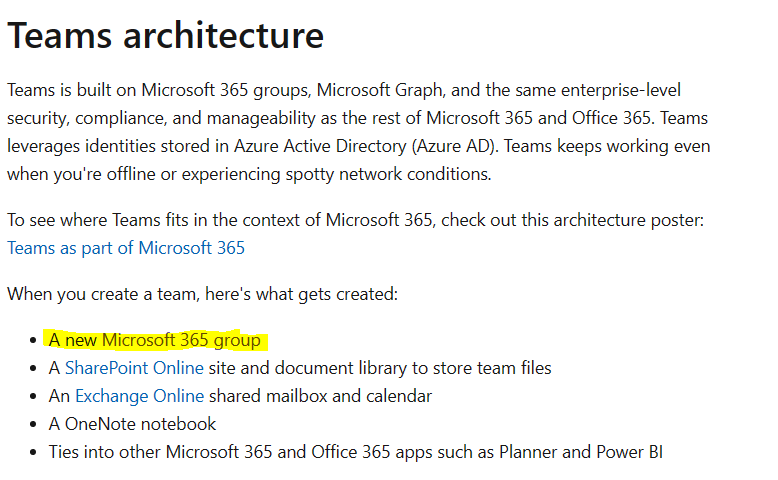
Task: Click 'site and document library' text
Action: (x=306, y=368)
